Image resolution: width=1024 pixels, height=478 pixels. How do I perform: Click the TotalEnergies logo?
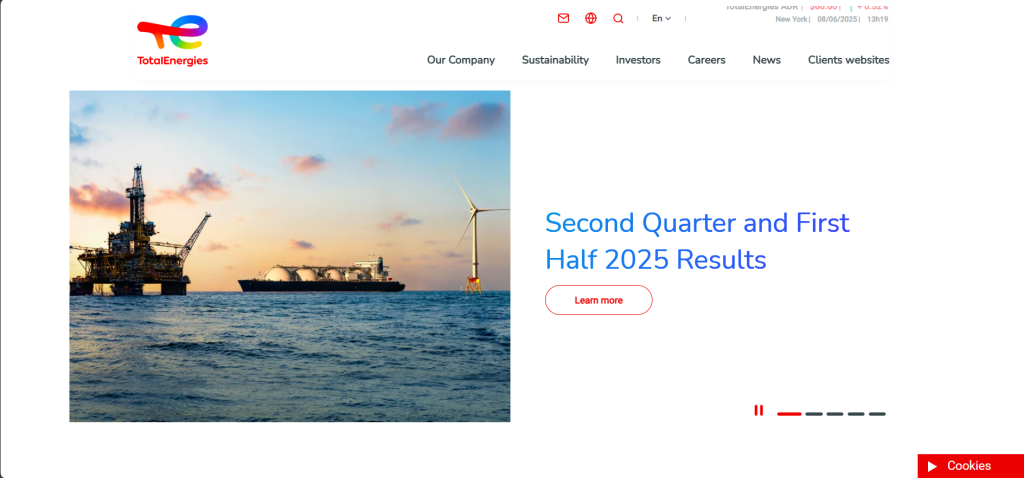[172, 40]
